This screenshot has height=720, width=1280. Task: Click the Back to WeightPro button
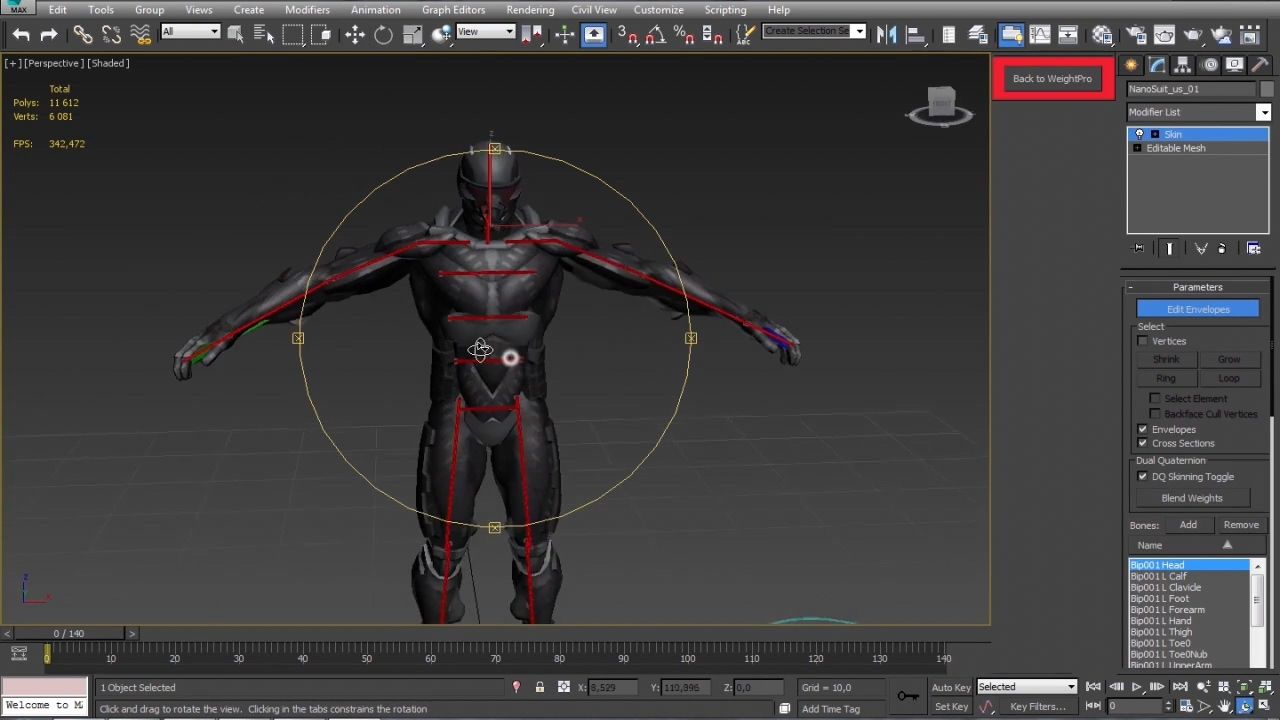[x=1053, y=79]
